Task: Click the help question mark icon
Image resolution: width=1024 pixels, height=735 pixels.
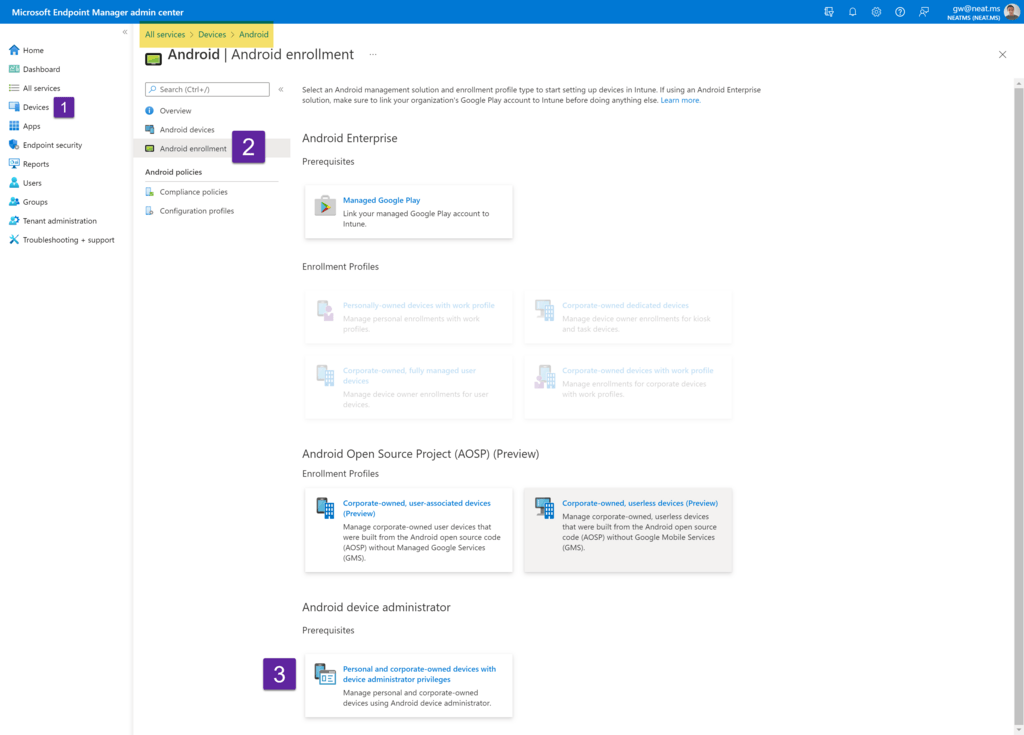Action: [x=900, y=12]
